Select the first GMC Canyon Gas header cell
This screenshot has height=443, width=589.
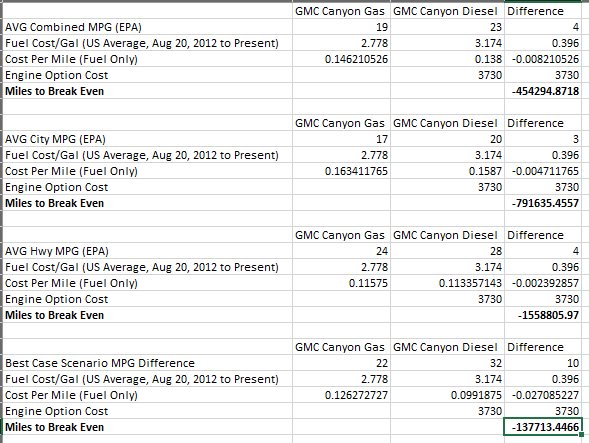[341, 11]
